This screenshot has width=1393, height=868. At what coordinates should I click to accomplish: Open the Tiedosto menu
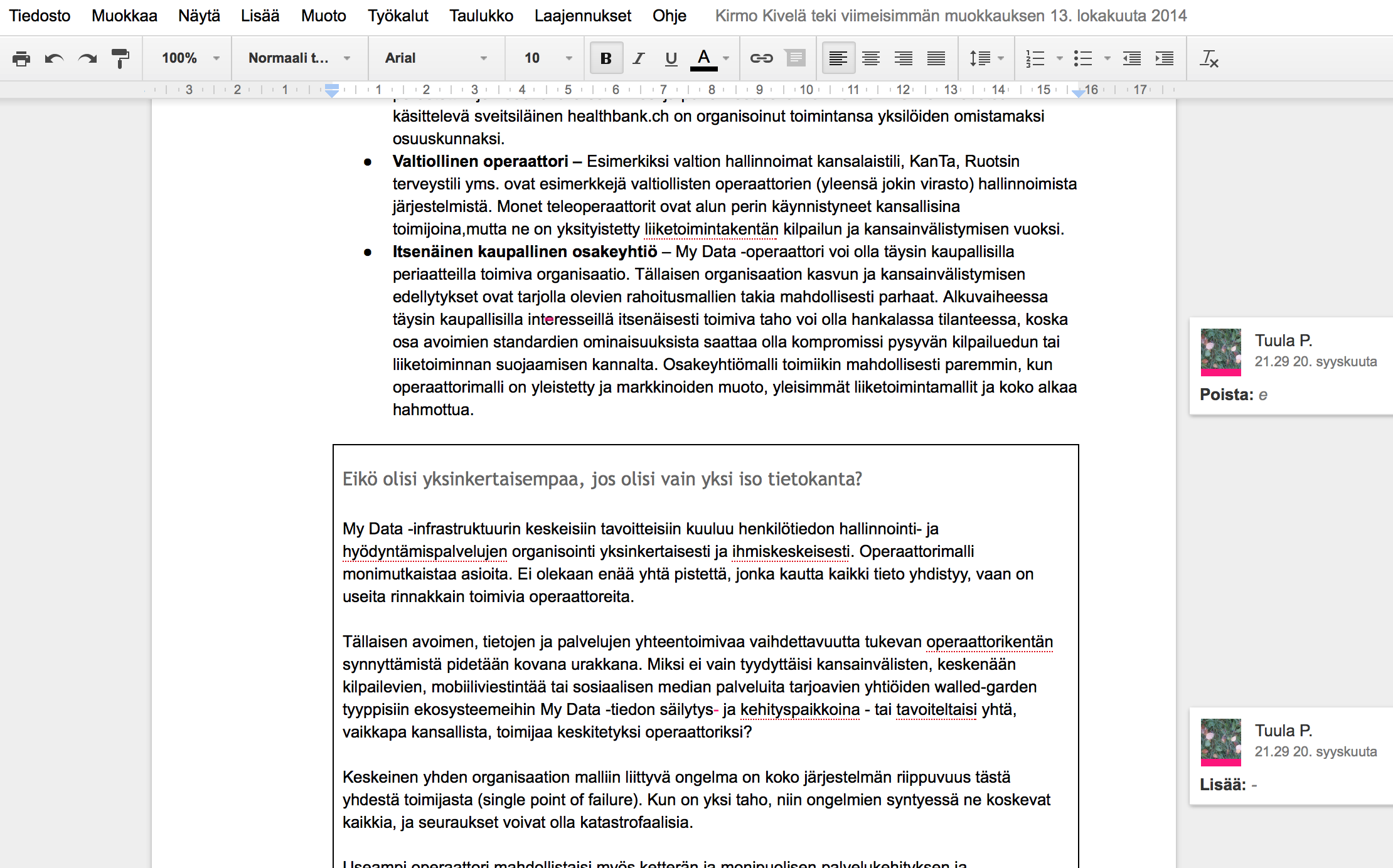pyautogui.click(x=40, y=16)
